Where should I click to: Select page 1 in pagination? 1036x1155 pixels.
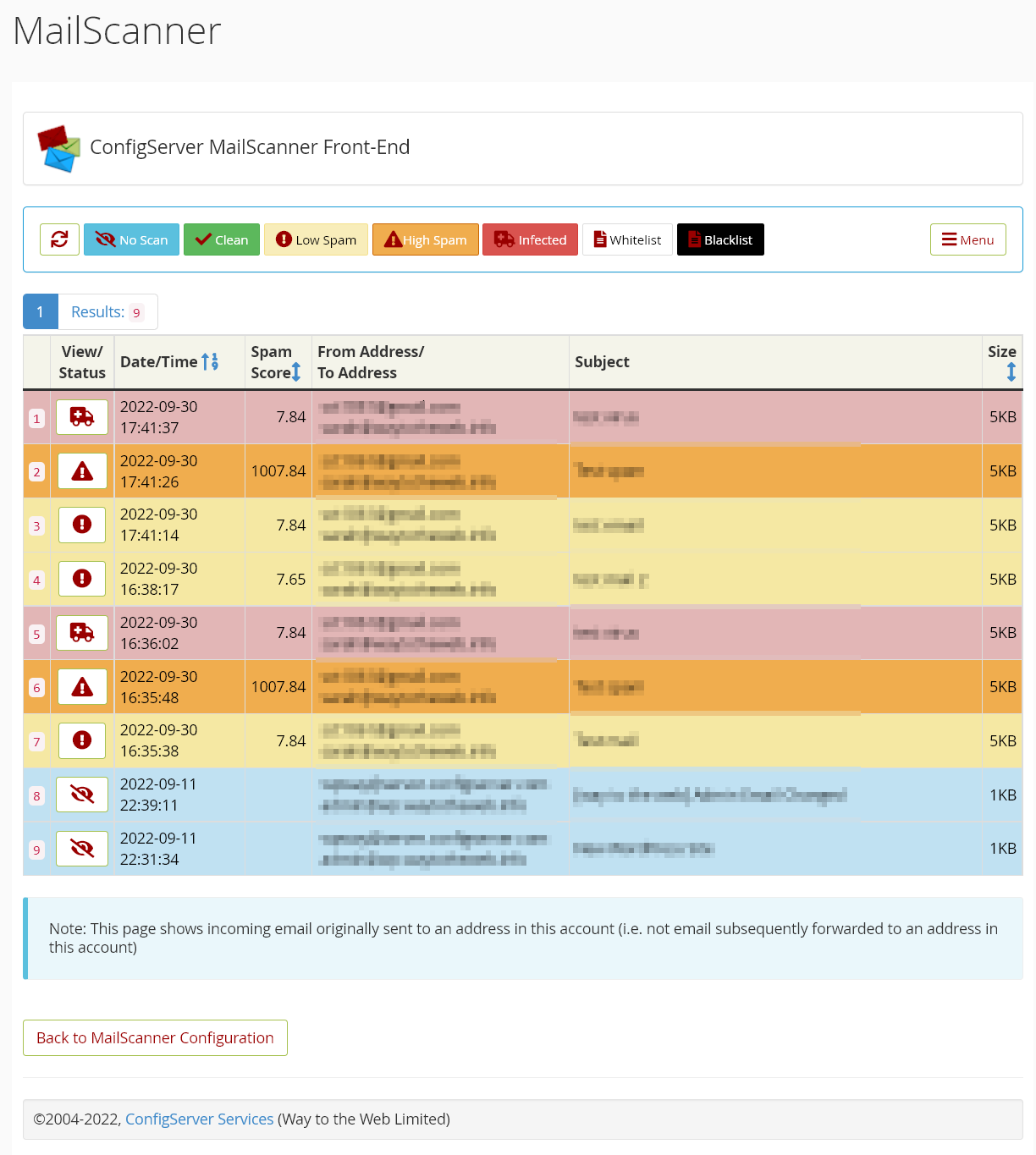40,311
